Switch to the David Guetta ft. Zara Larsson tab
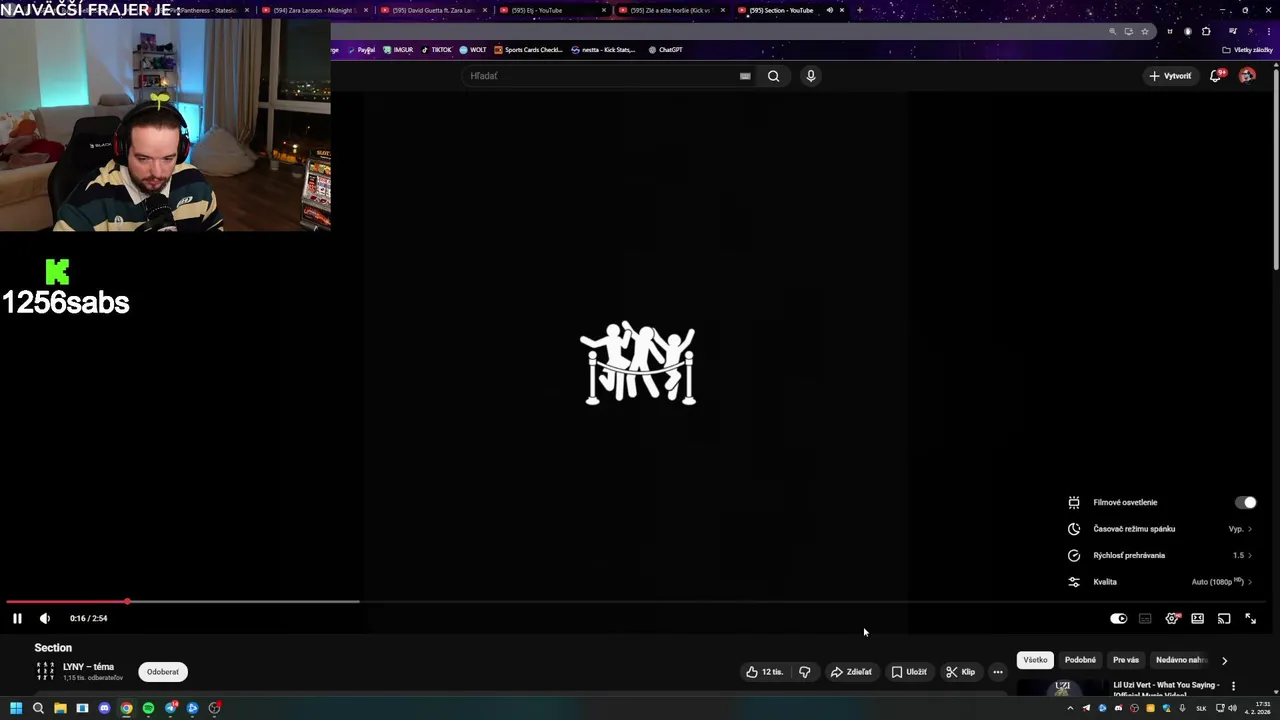Viewport: 1280px width, 720px height. tap(433, 10)
